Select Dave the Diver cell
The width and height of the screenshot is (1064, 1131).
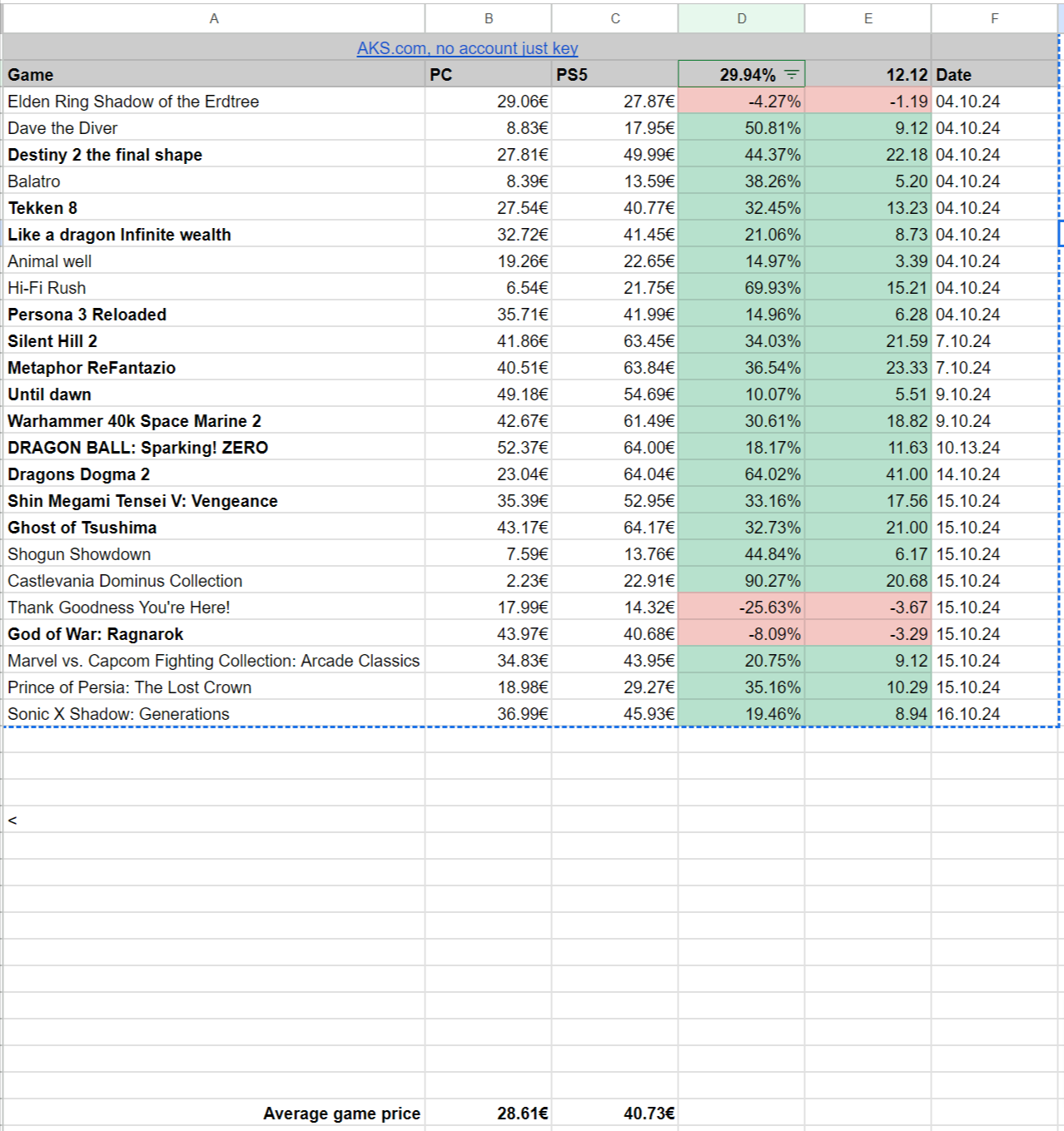pyautogui.click(x=214, y=128)
